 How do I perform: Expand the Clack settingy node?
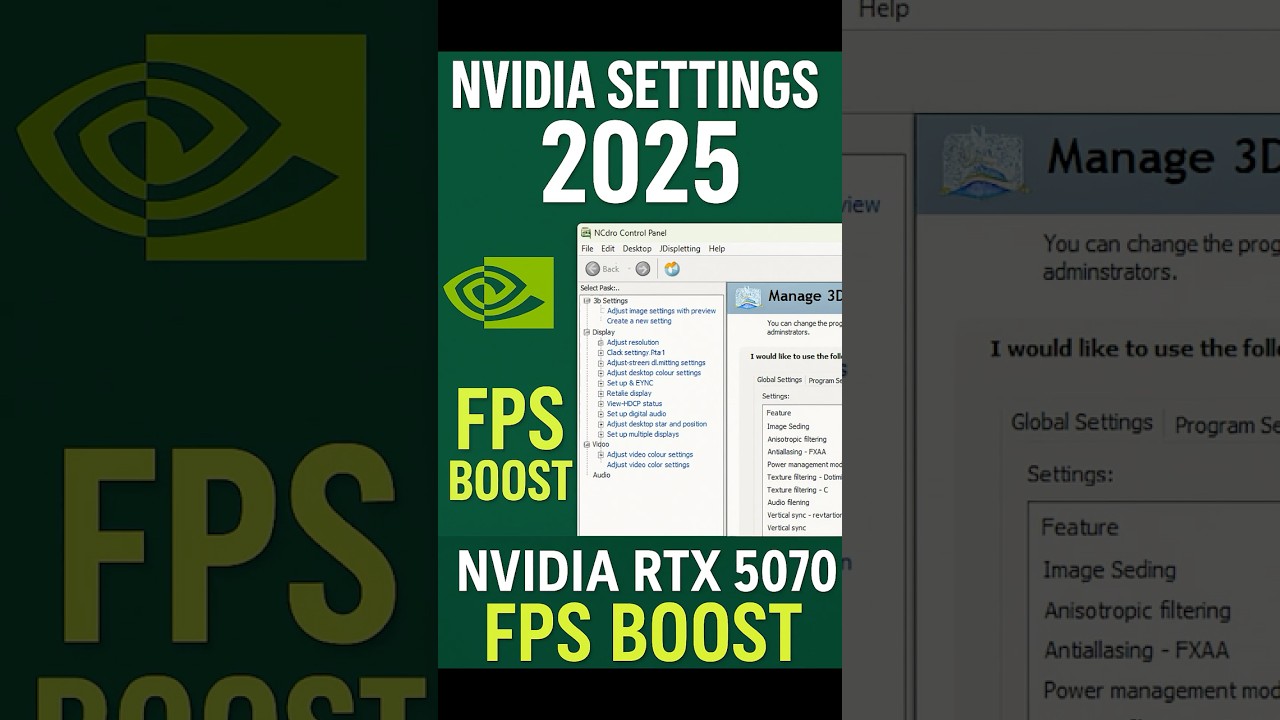[x=601, y=352]
